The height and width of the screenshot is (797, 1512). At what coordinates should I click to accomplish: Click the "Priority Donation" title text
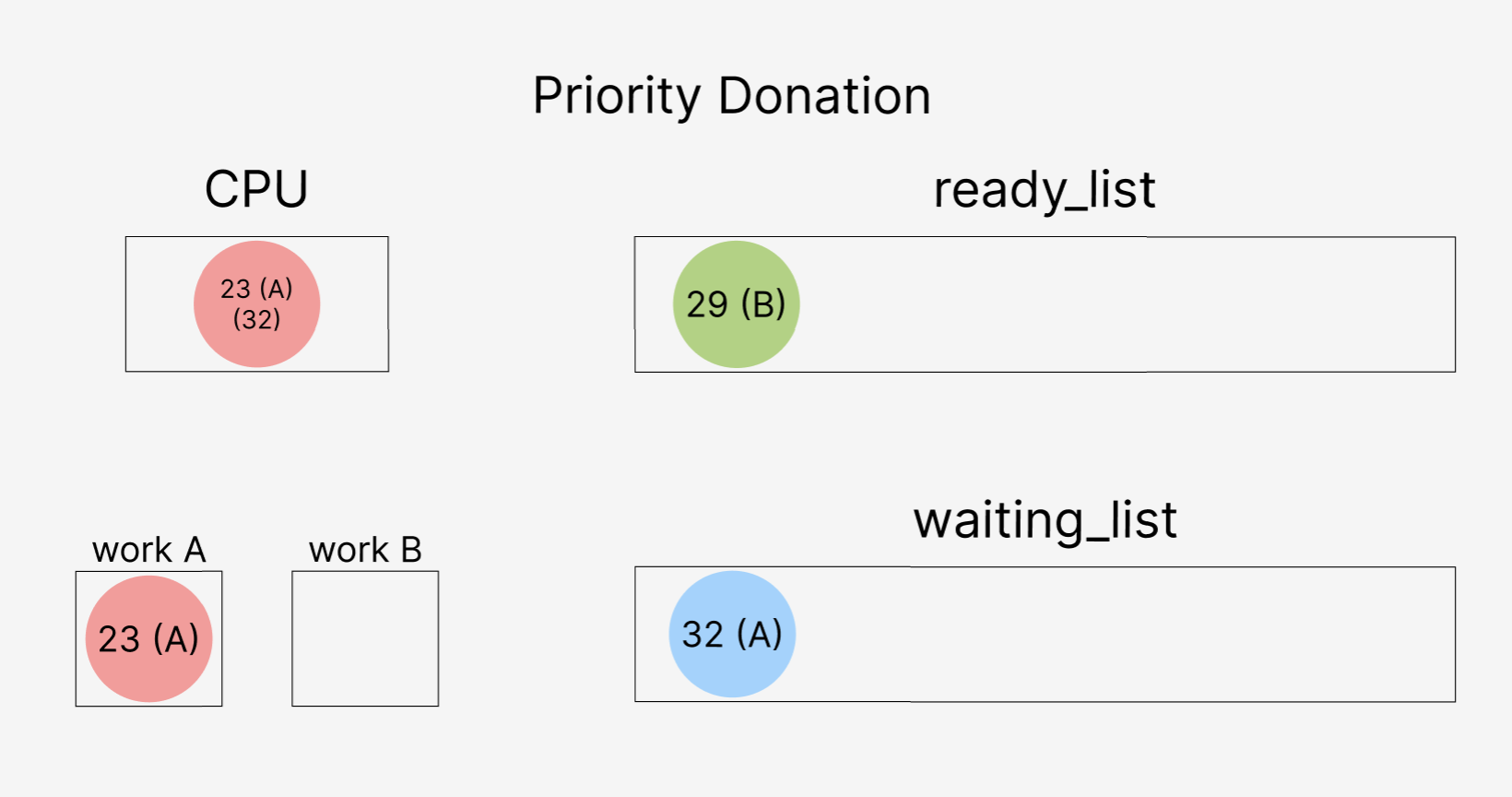[731, 96]
